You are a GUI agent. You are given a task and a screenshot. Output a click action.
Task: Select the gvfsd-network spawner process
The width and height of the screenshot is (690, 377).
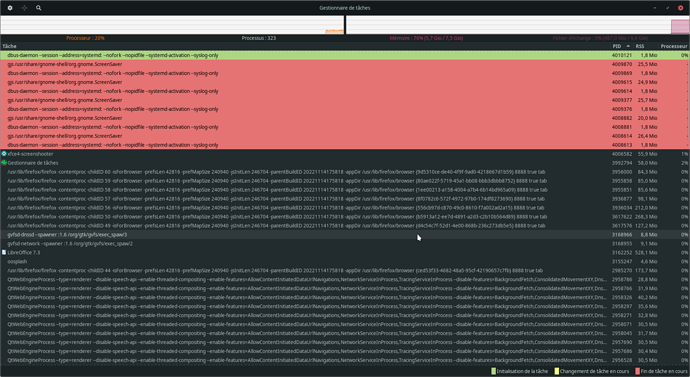(345, 244)
